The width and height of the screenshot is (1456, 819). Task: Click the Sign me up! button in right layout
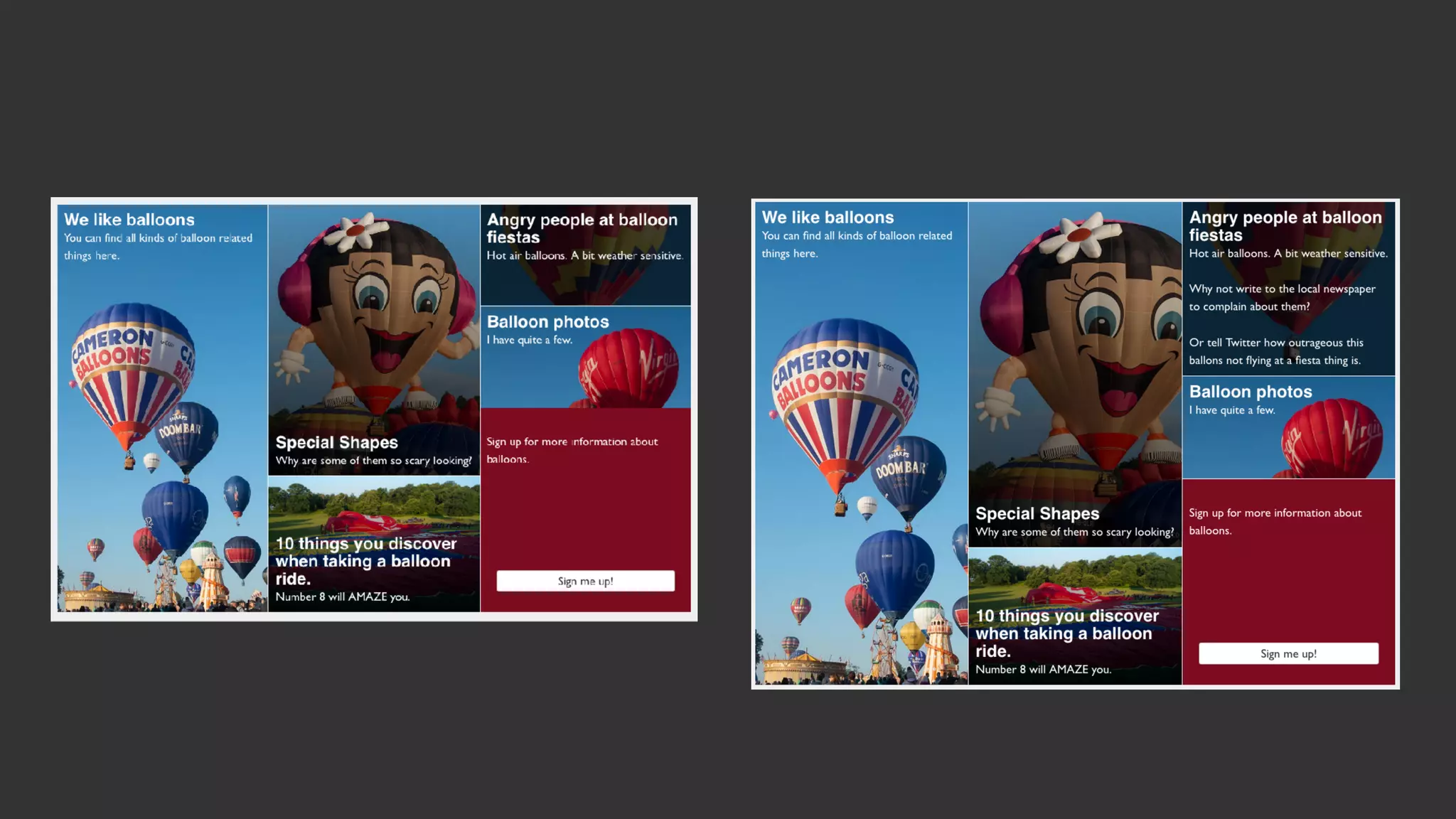pos(1288,653)
